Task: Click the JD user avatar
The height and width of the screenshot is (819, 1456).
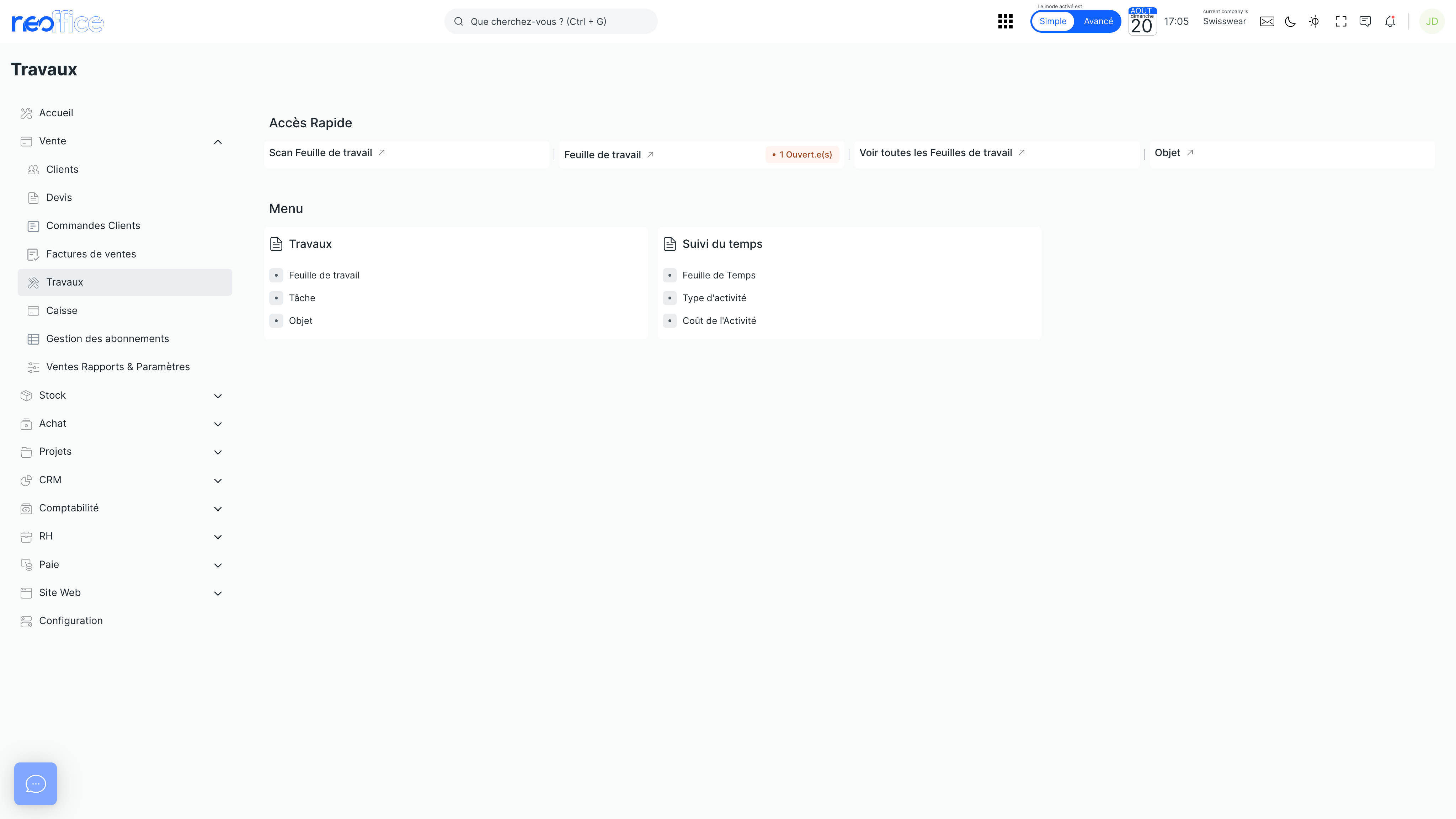Action: coord(1431,21)
